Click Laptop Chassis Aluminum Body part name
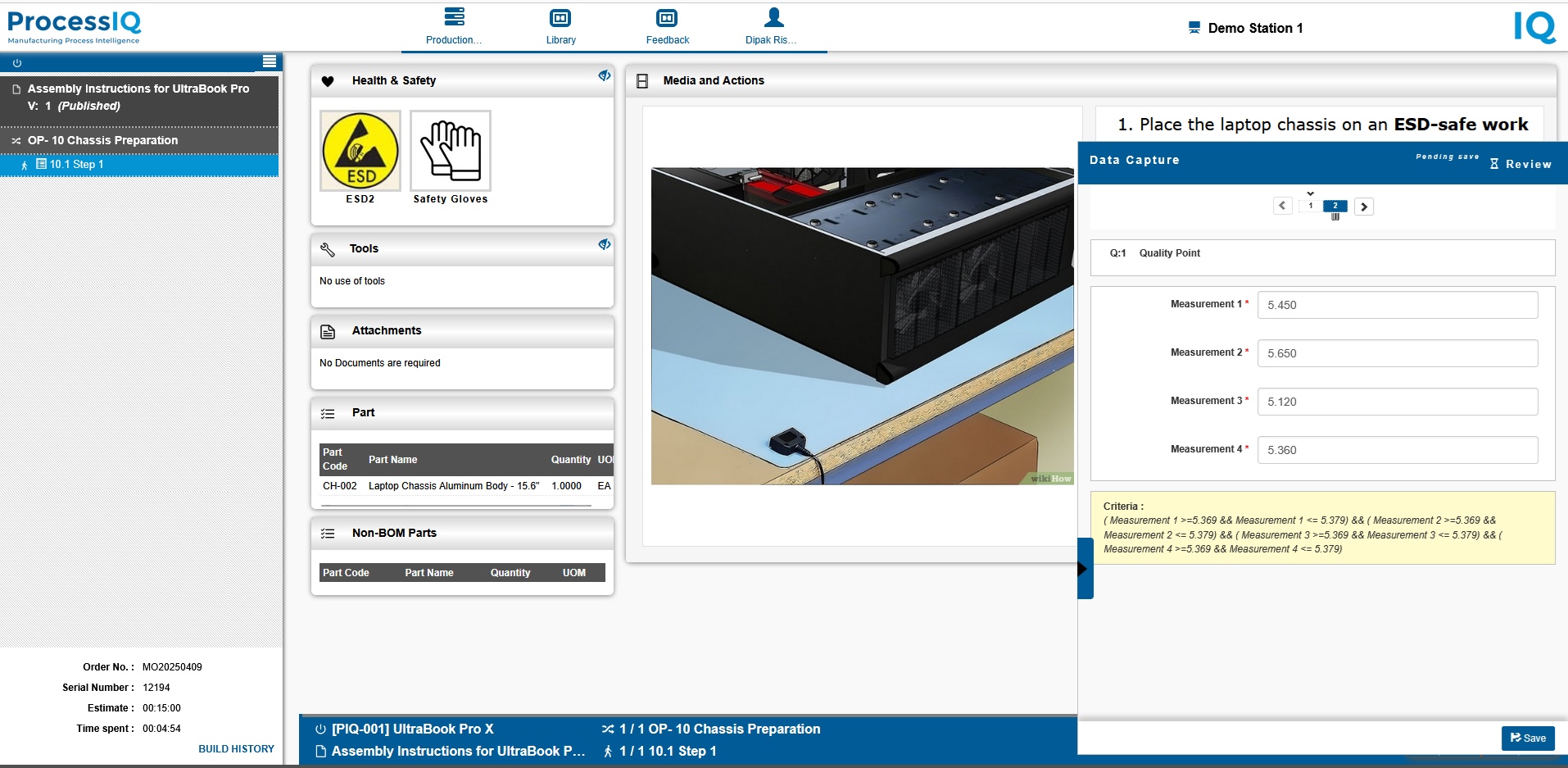The height and width of the screenshot is (768, 1568). [454, 486]
